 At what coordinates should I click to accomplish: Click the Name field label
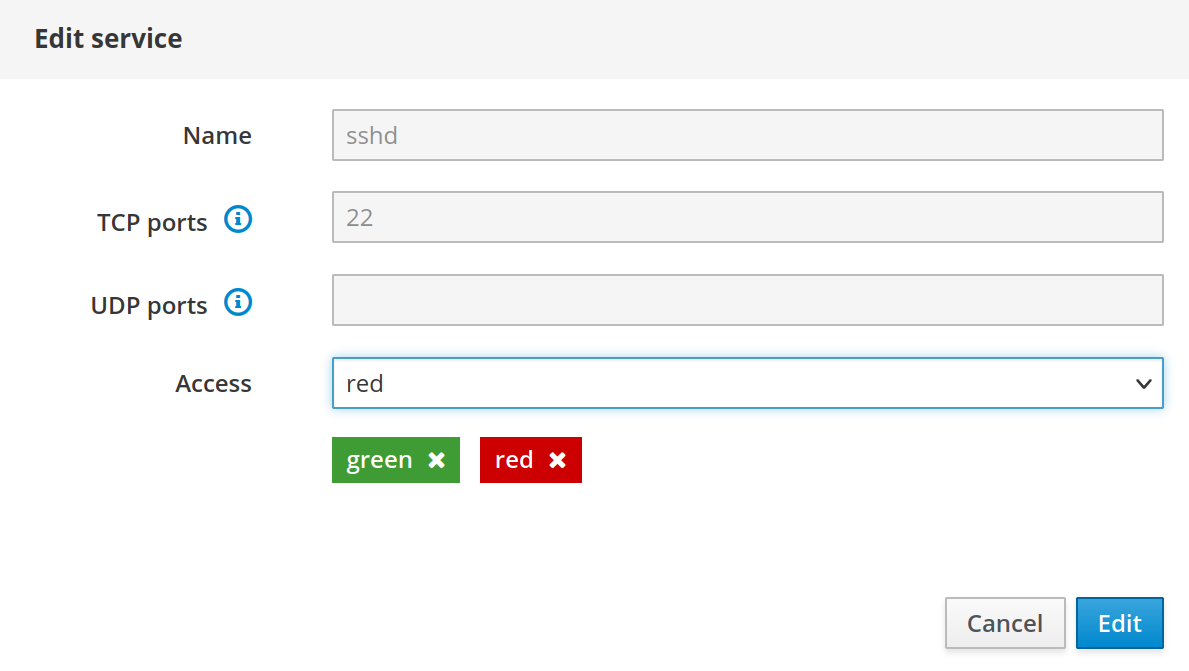[x=217, y=136]
